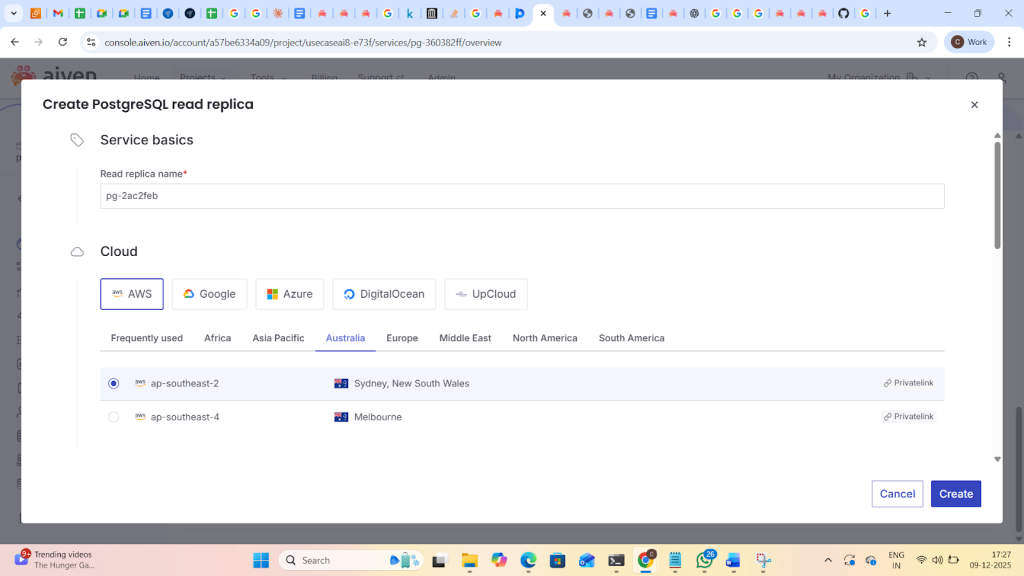Select the DigitalOcean provider icon
This screenshot has width=1024, height=576.
(x=349, y=294)
